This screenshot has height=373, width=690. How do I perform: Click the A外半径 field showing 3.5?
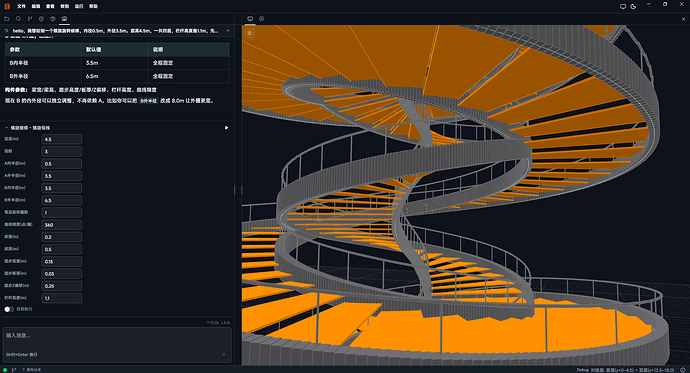click(x=62, y=176)
